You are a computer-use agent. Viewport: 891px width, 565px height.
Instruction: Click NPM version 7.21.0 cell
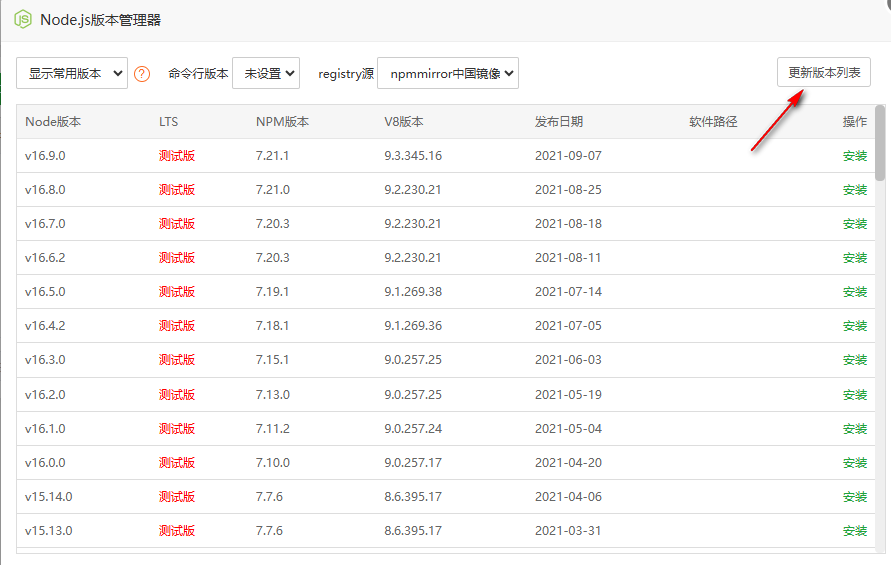pyautogui.click(x=272, y=190)
